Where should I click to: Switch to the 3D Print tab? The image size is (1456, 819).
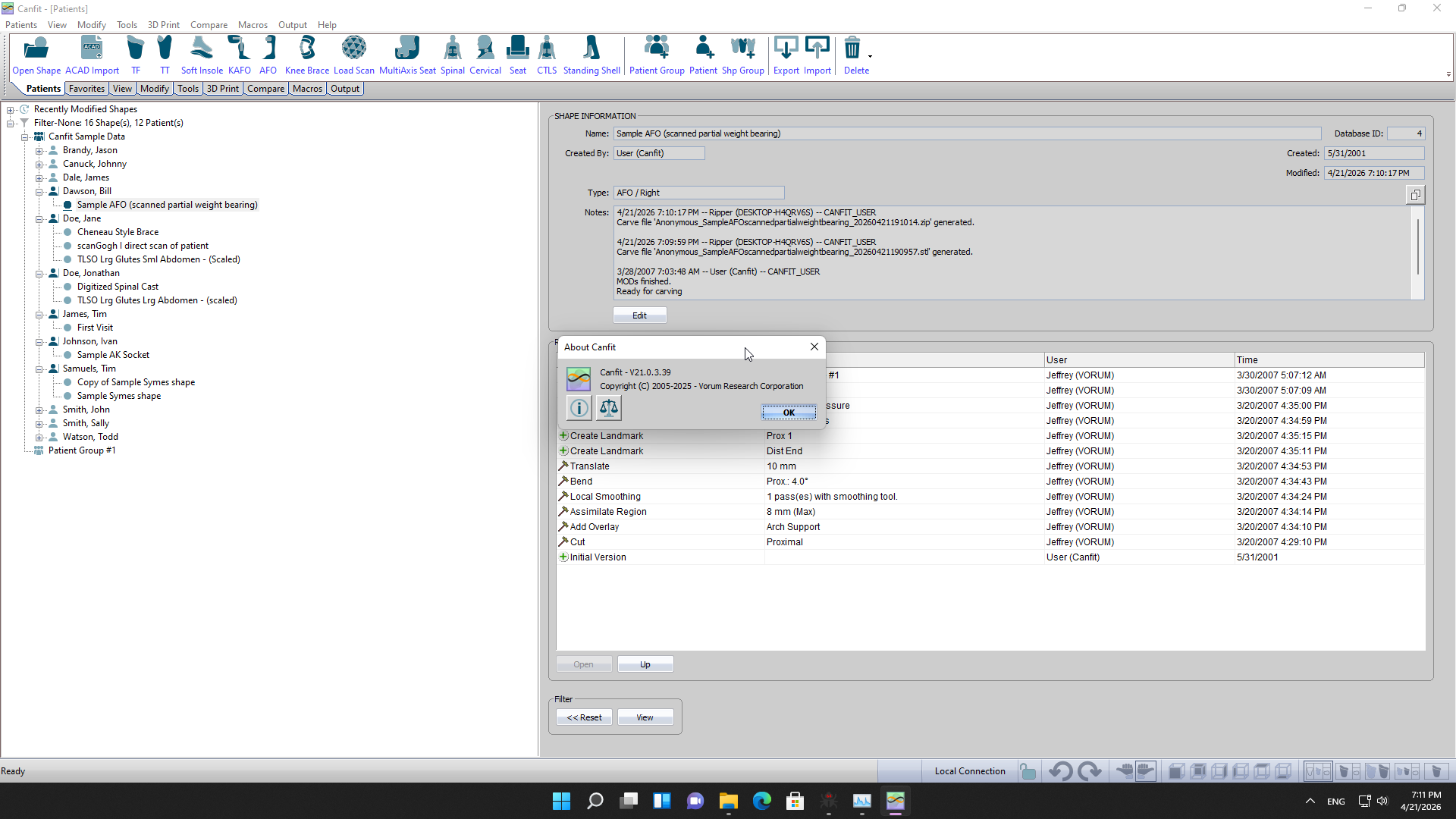(x=223, y=89)
